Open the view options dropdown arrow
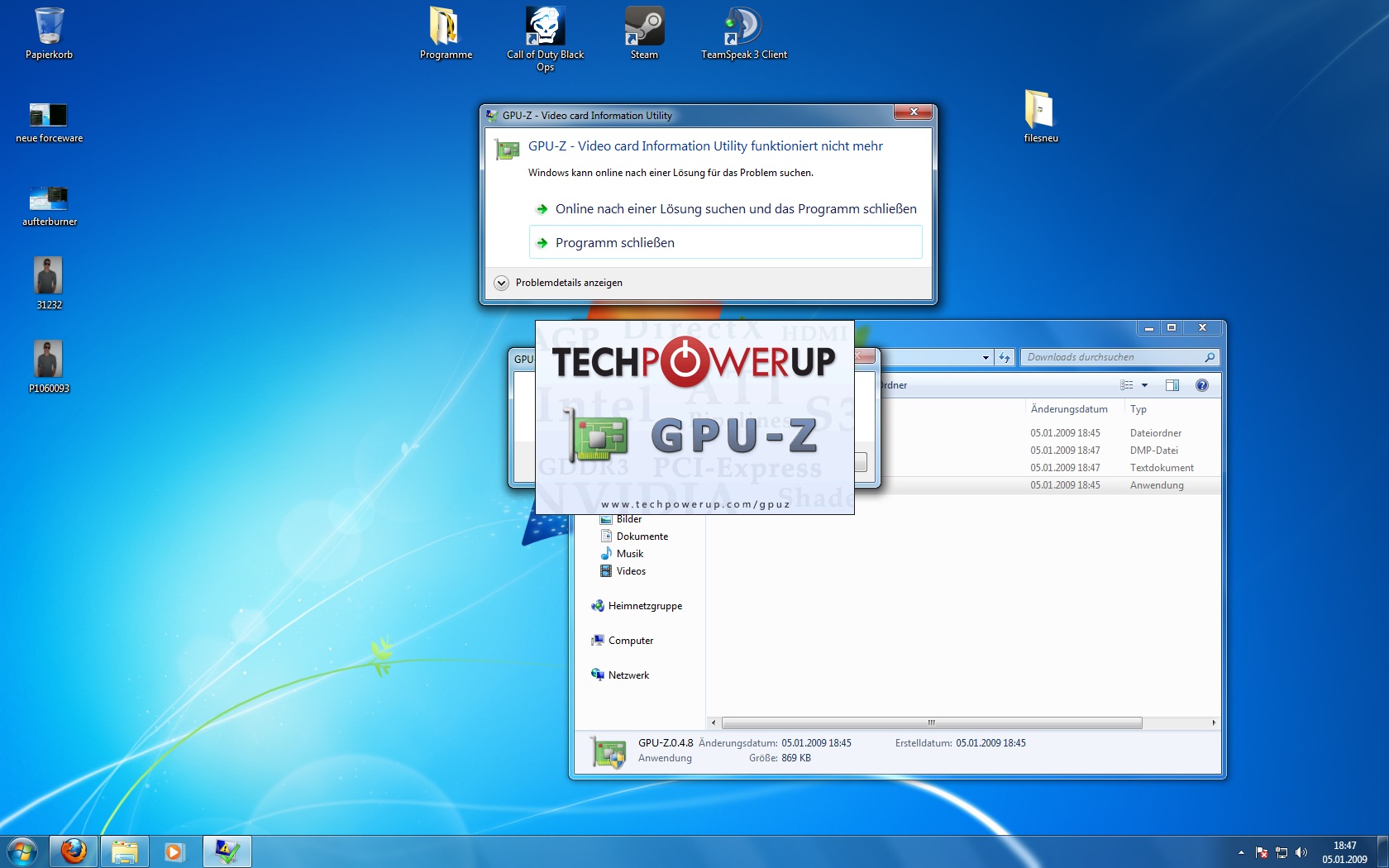 click(1145, 385)
